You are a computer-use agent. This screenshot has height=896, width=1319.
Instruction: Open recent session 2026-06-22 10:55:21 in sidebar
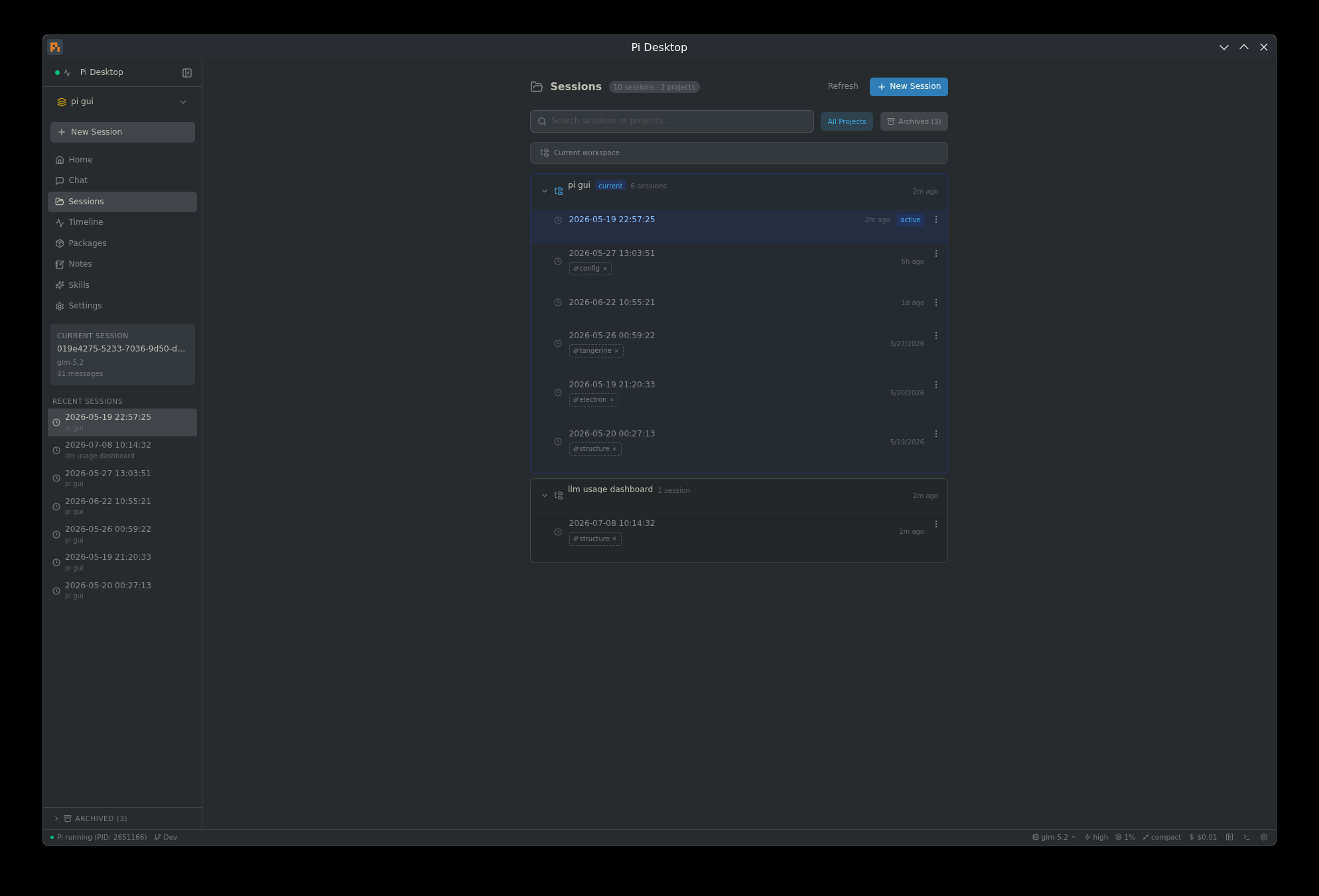122,507
